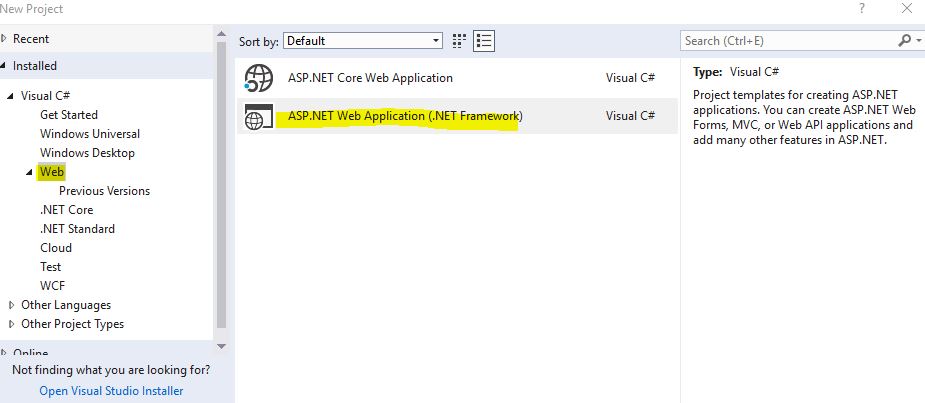Image resolution: width=925 pixels, height=403 pixels.
Task: Expand Other Languages node
Action: coord(12,305)
